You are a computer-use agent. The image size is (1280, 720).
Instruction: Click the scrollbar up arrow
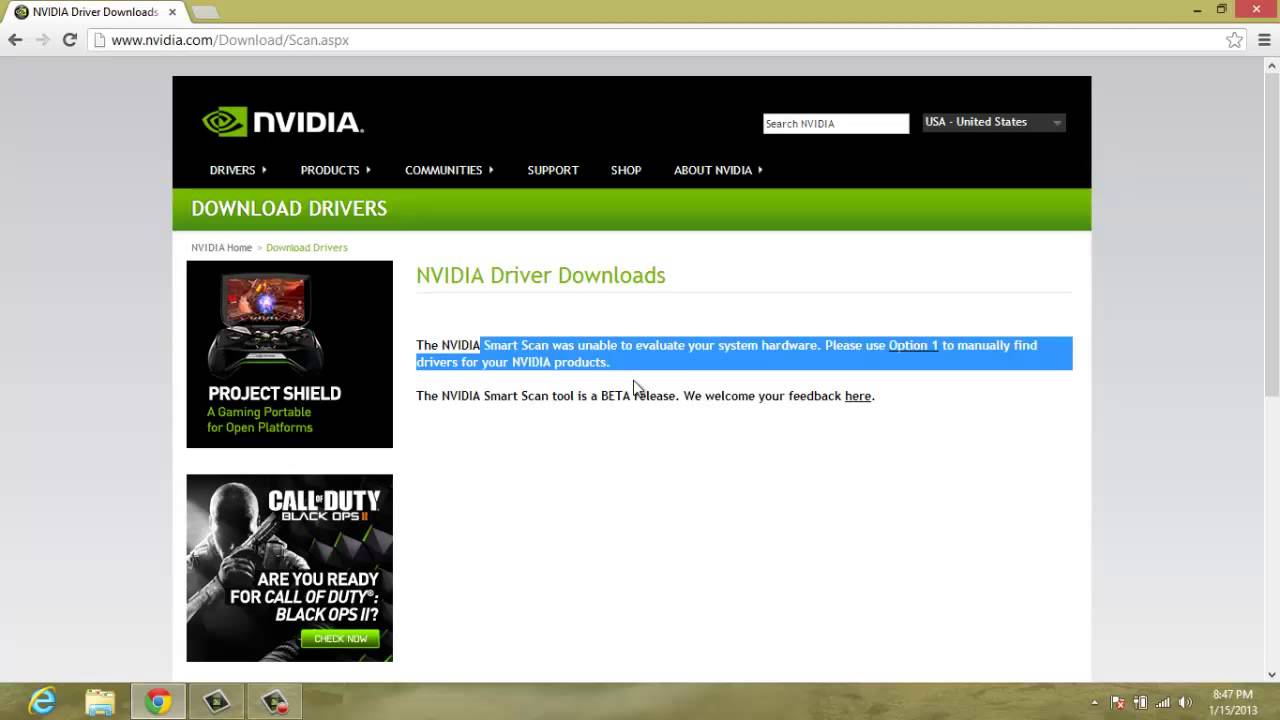[1271, 64]
